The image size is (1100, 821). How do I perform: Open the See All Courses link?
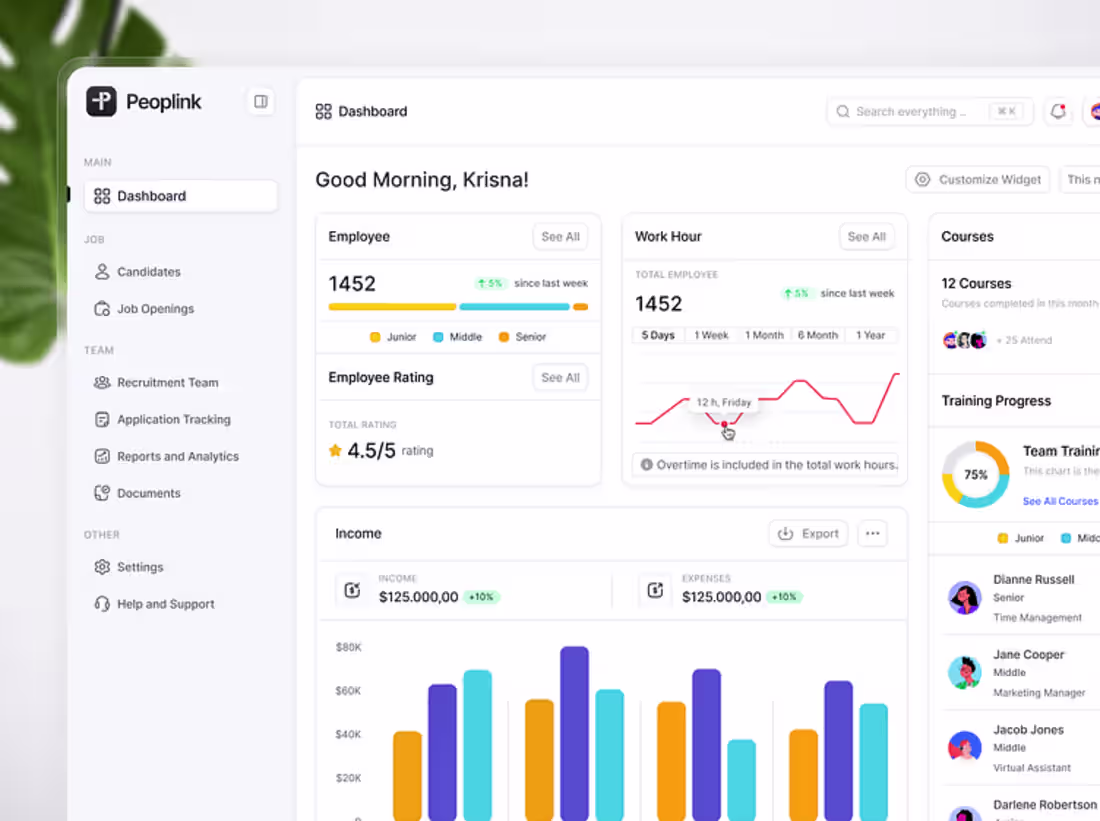1059,501
